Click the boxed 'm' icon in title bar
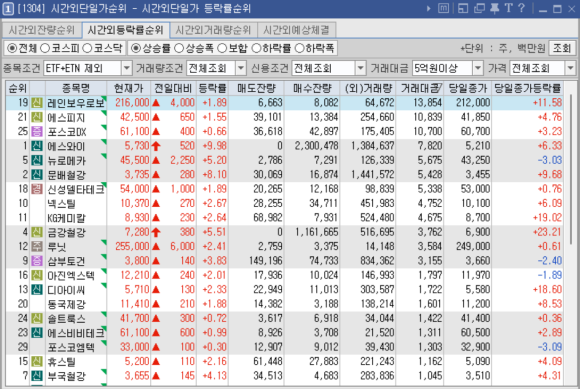The width and height of the screenshot is (580, 389). tap(443, 8)
